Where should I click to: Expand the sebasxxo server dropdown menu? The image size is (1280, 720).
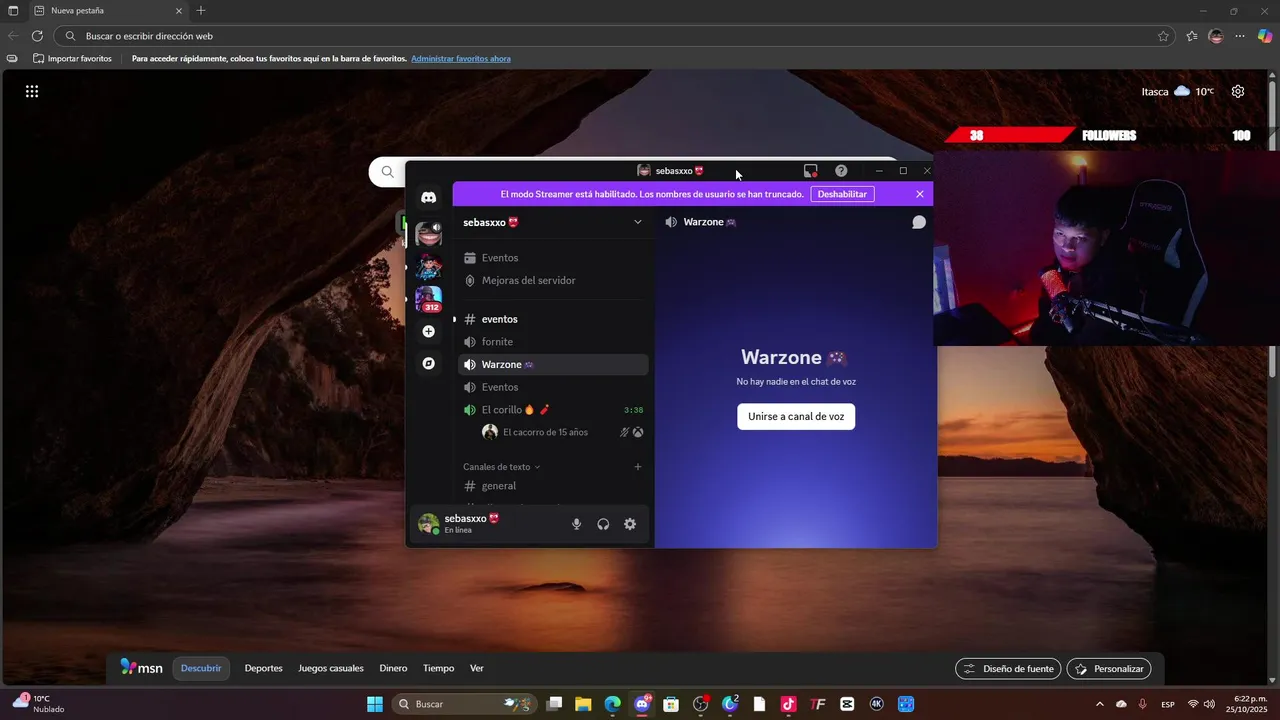638,222
